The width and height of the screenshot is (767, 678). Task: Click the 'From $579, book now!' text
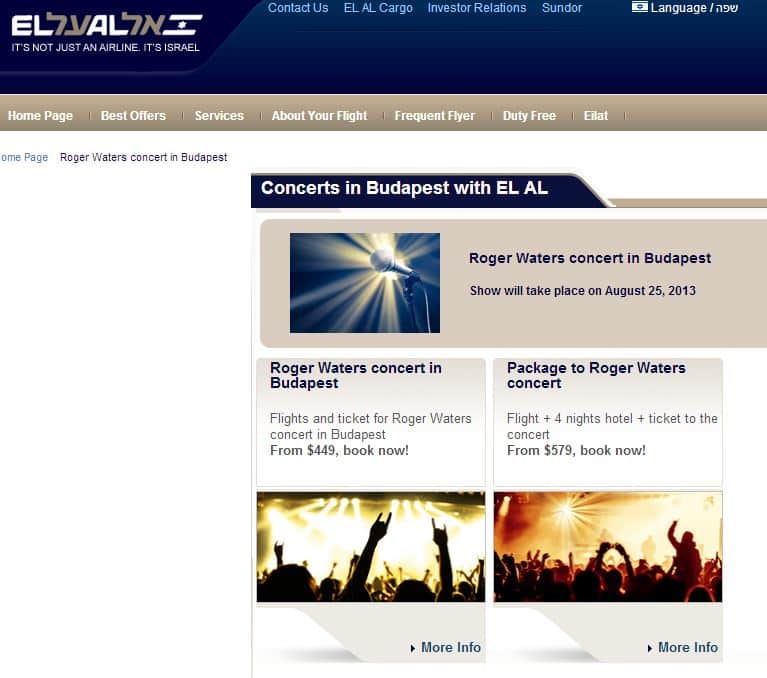576,451
